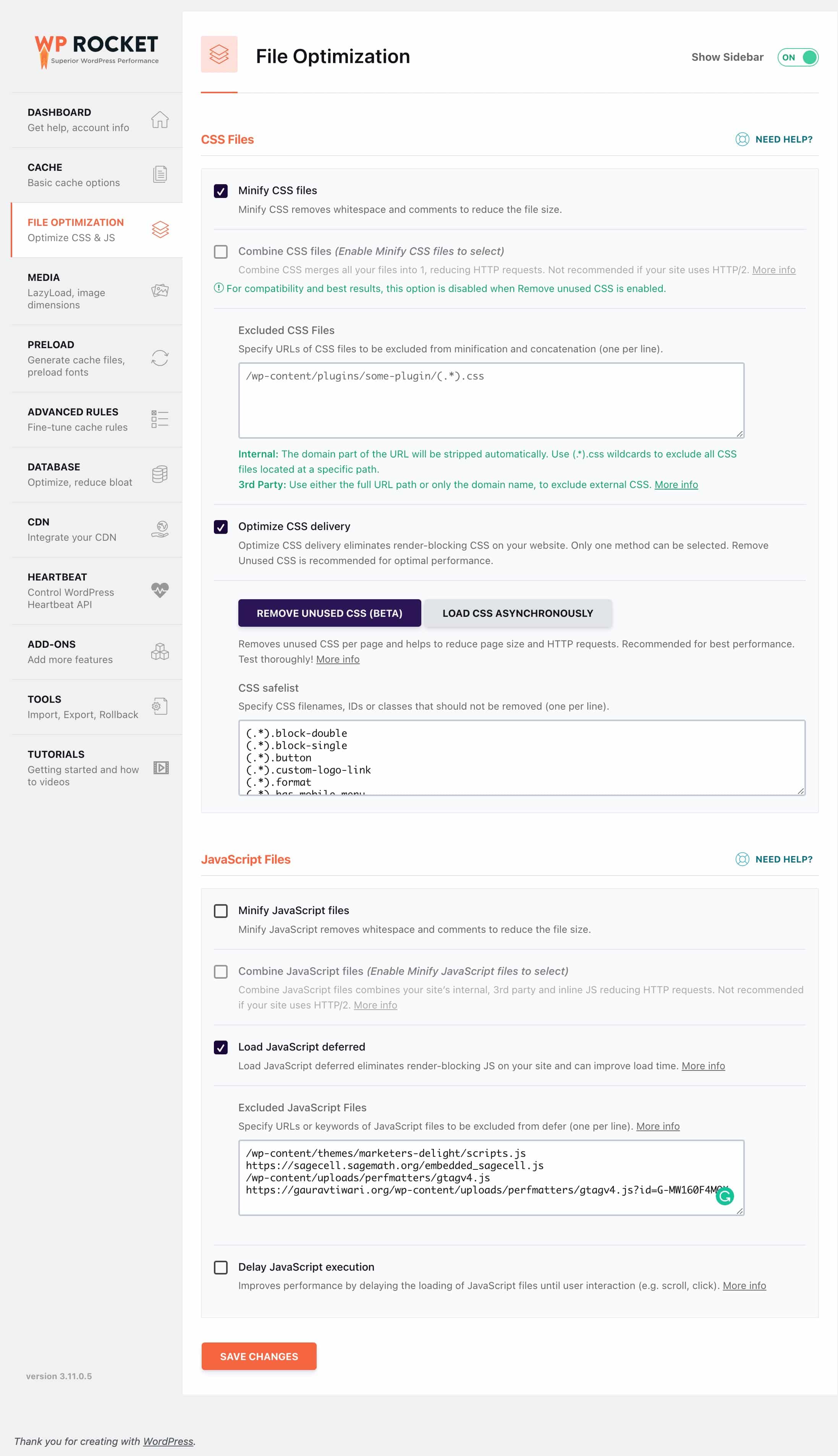Uncheck Minify CSS files
The image size is (838, 1456).
(x=220, y=191)
